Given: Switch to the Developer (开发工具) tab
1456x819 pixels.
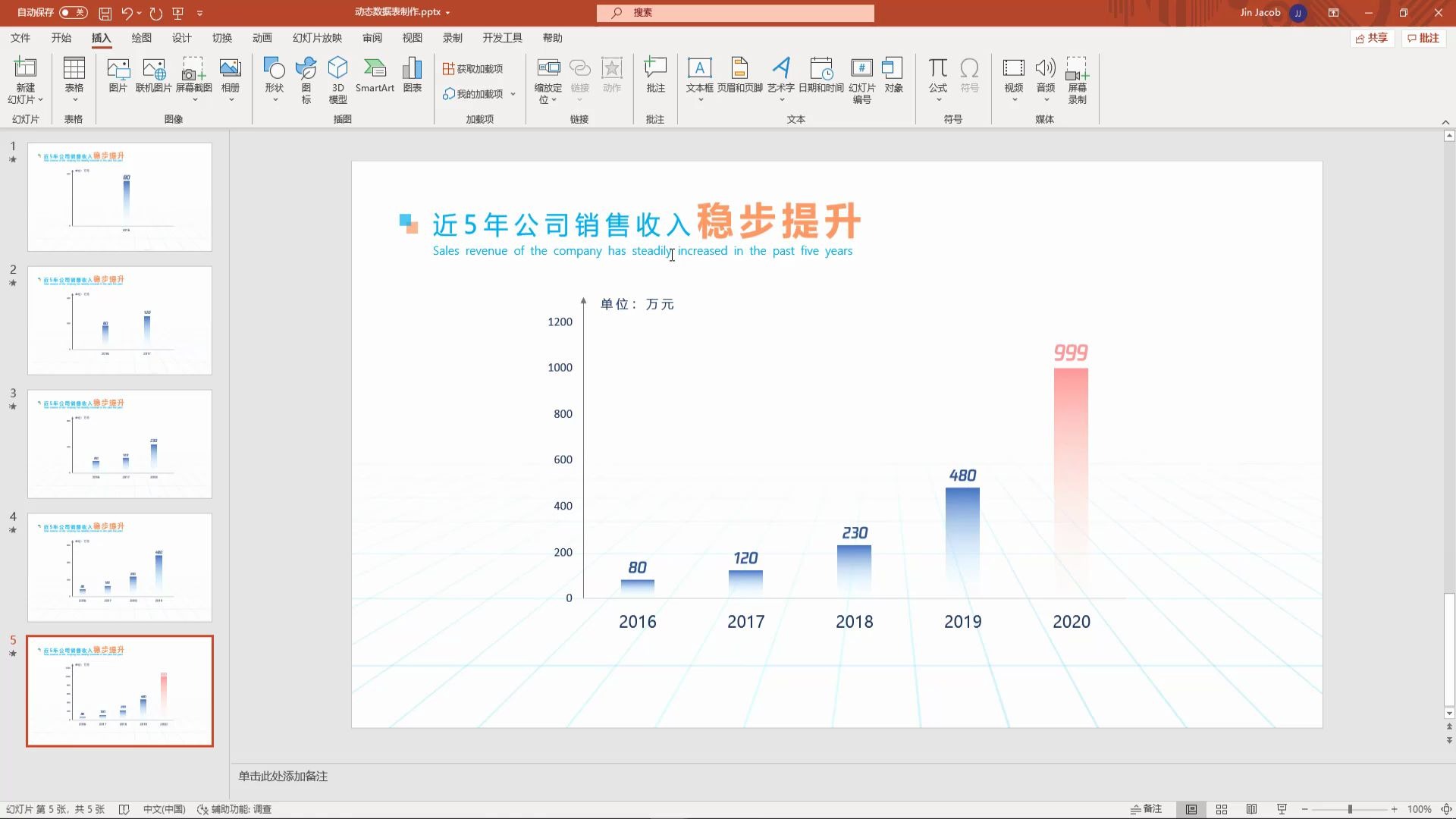Looking at the screenshot, I should pos(502,38).
